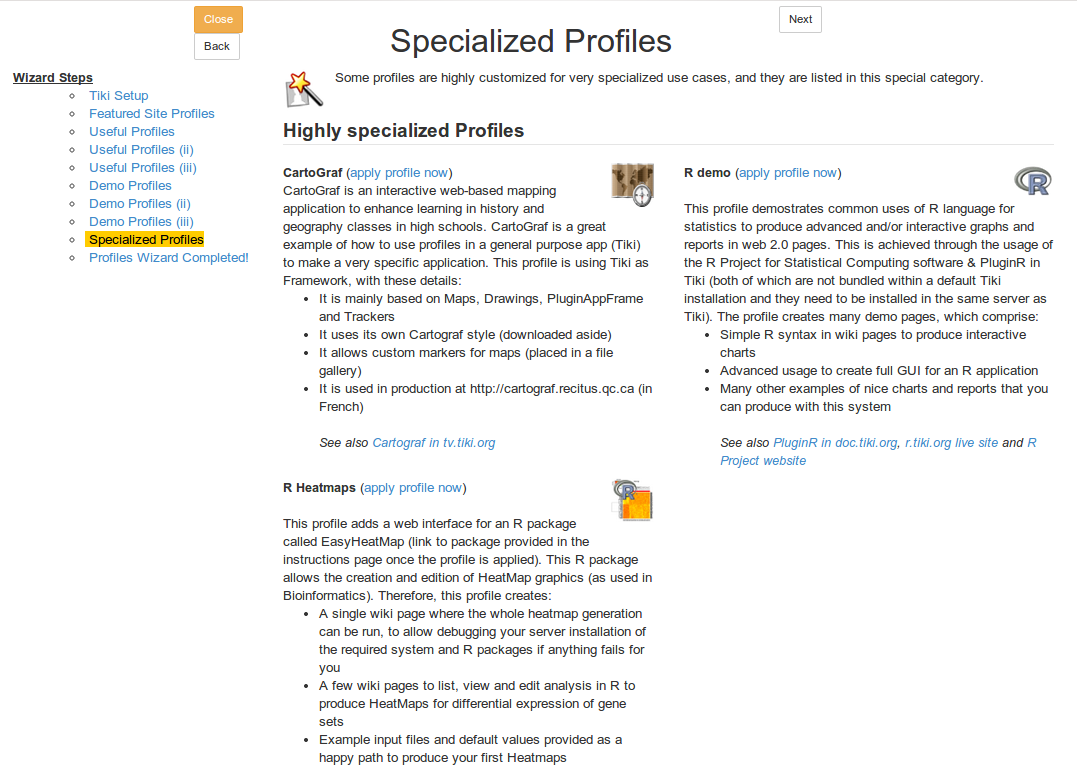The width and height of the screenshot is (1077, 767).
Task: Select Tiki Setup wizard step
Action: (x=119, y=96)
